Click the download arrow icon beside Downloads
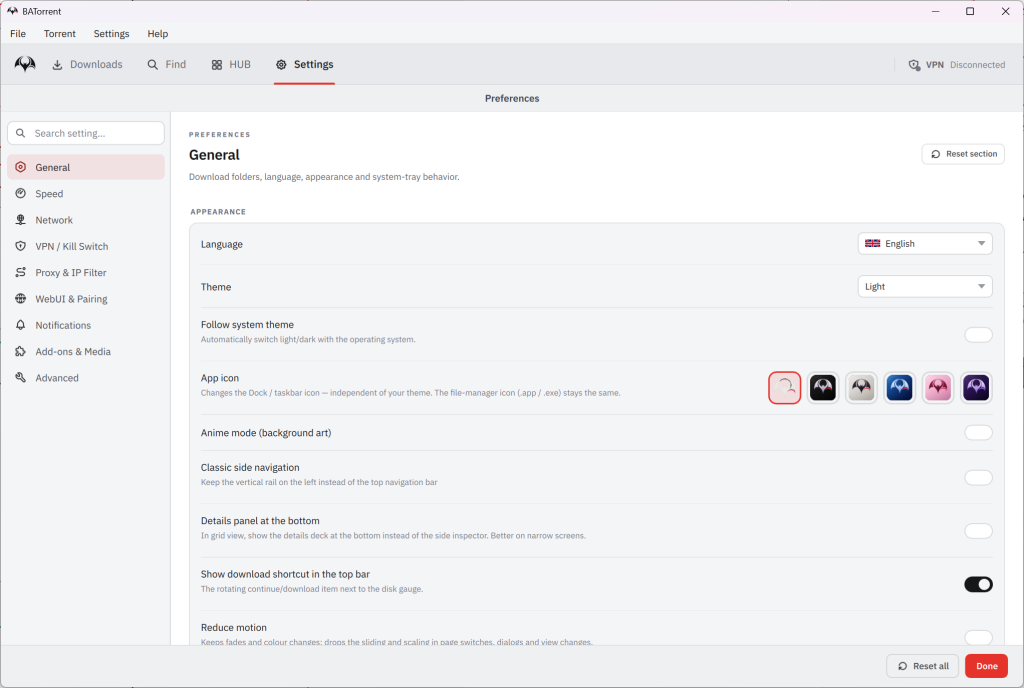The image size is (1024, 688). pos(57,65)
